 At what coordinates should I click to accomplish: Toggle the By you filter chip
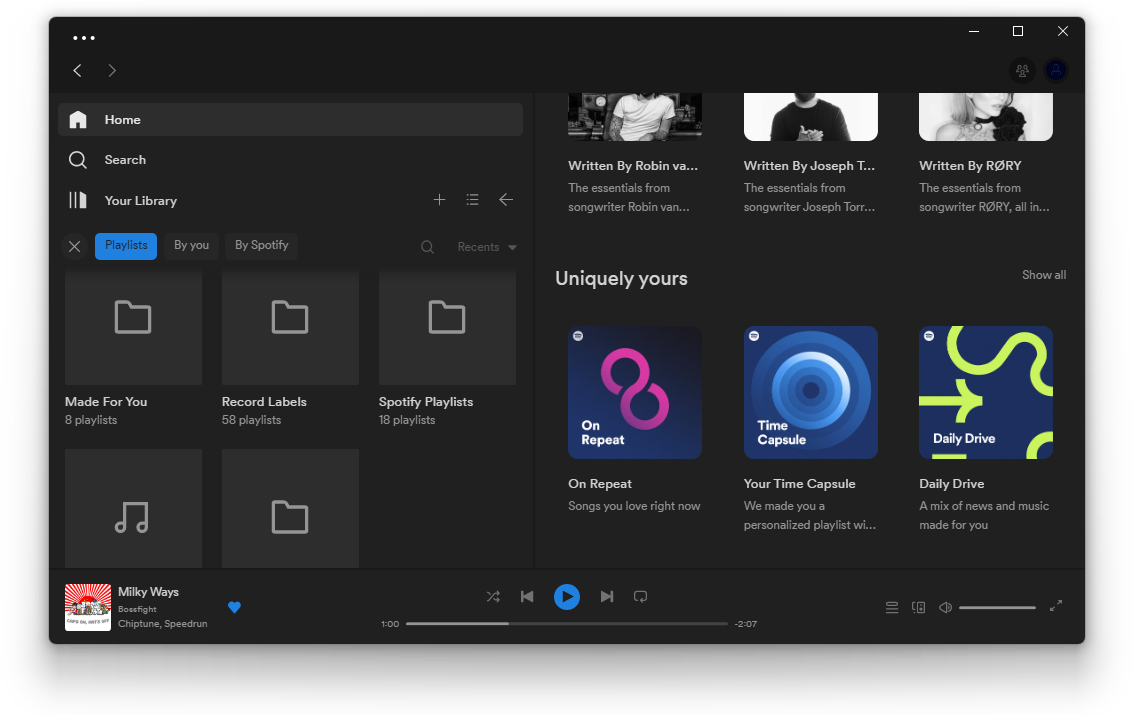[192, 246]
